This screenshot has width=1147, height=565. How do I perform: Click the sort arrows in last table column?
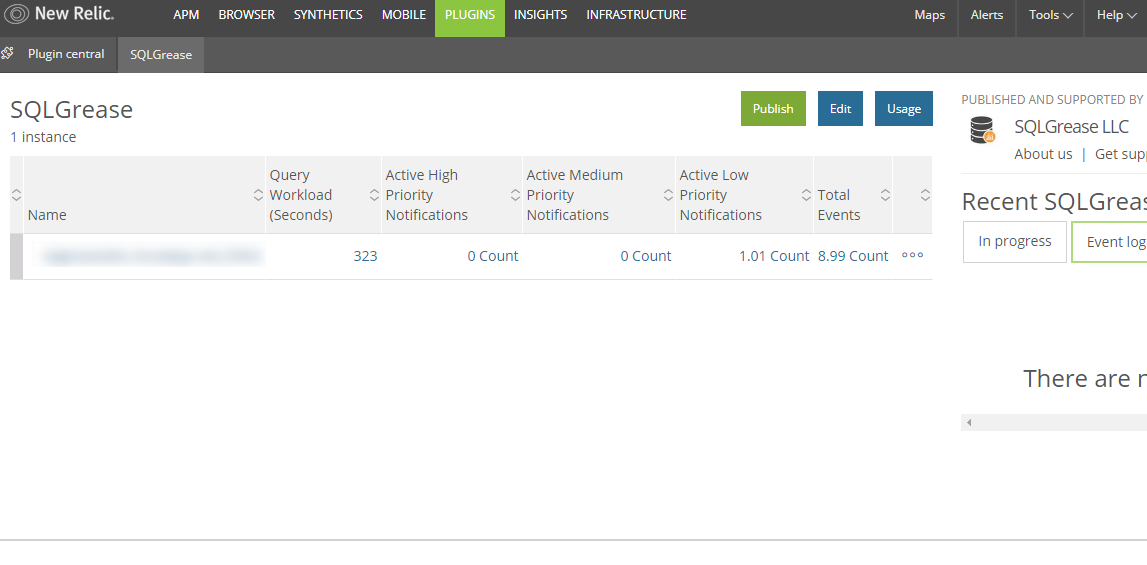tap(925, 195)
